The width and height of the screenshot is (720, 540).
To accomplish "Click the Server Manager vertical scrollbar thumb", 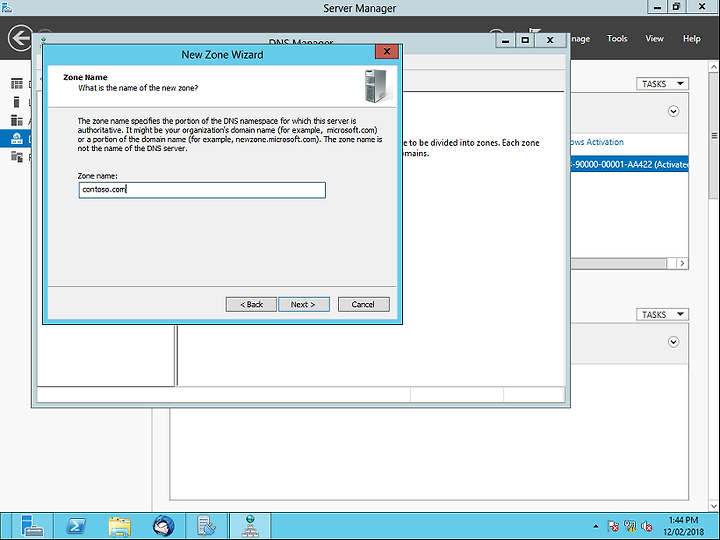I will pyautogui.click(x=714, y=135).
